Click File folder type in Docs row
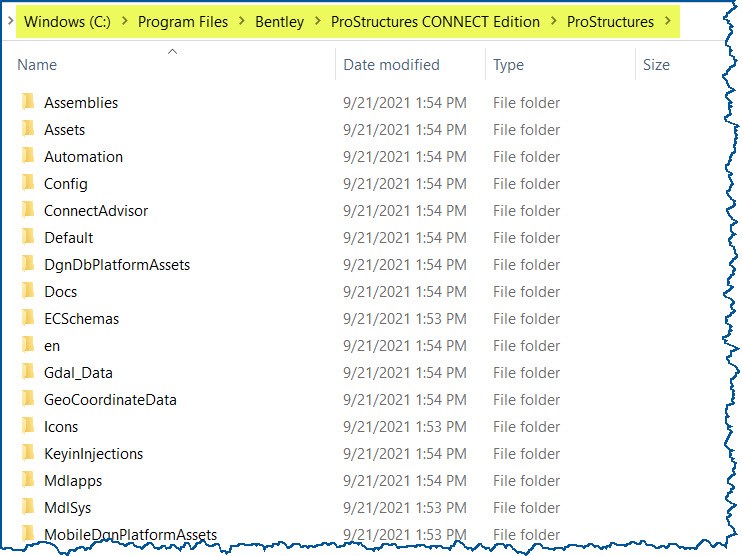742x556 pixels. point(526,291)
